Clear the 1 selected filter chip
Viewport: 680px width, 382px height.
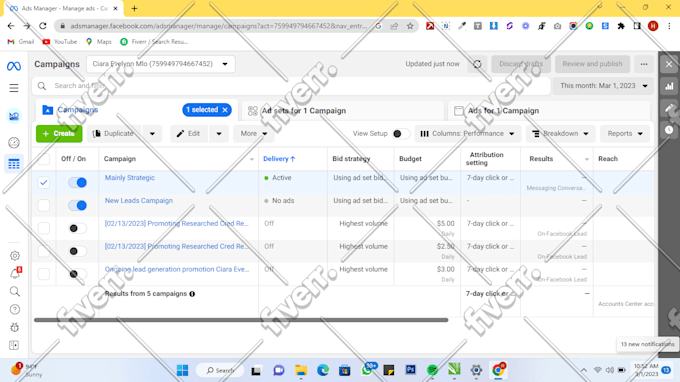pos(225,110)
